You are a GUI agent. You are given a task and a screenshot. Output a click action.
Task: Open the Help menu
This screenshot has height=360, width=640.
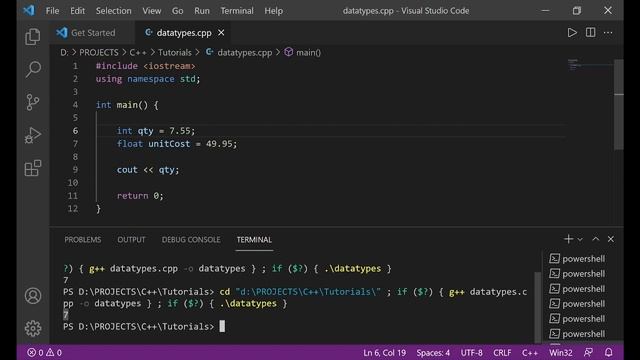click(273, 11)
